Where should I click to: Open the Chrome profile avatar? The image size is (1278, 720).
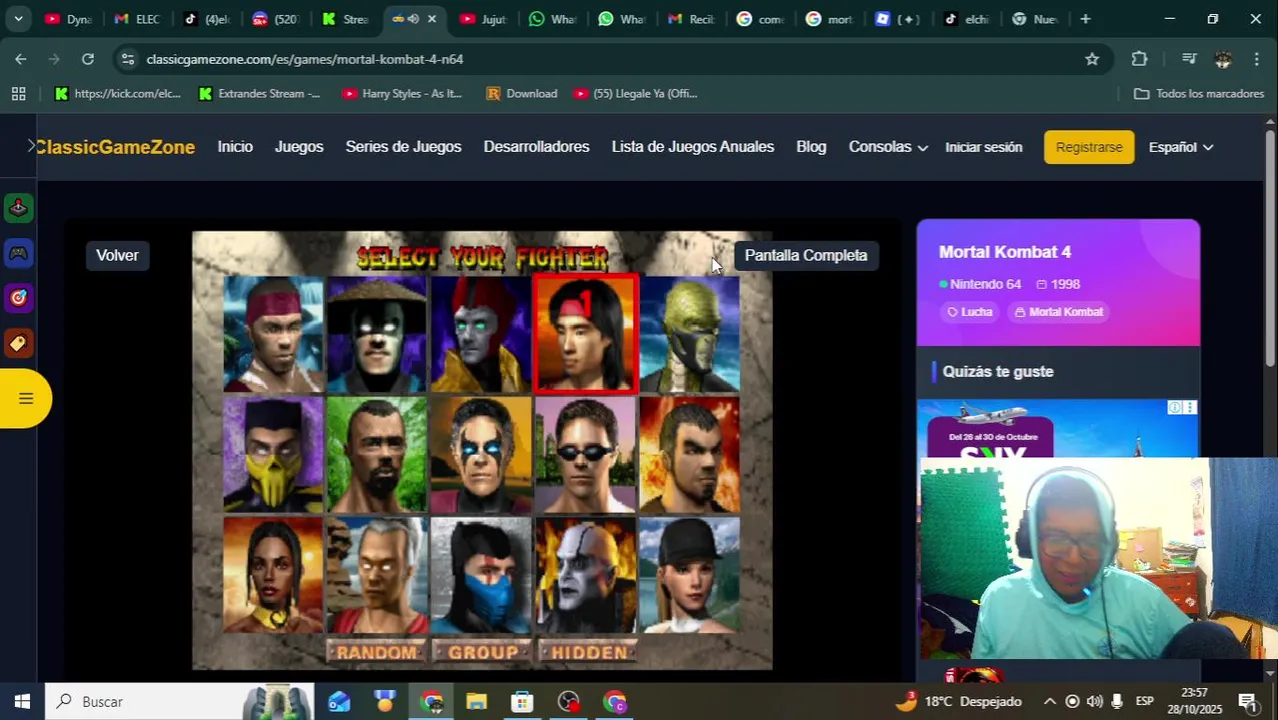click(x=1223, y=59)
